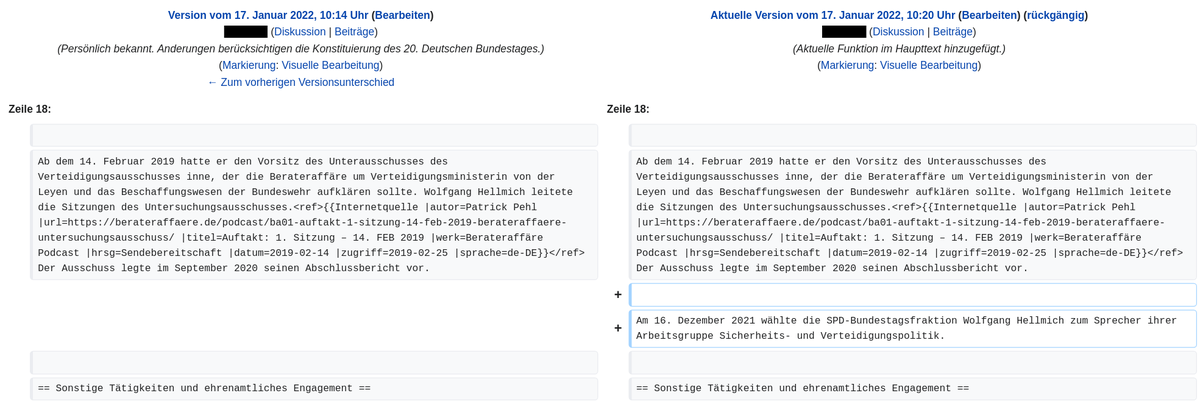The width and height of the screenshot is (1200, 404).
Task: Open Diskussion link under the 10:14 Uhr version
Action: coord(300,32)
